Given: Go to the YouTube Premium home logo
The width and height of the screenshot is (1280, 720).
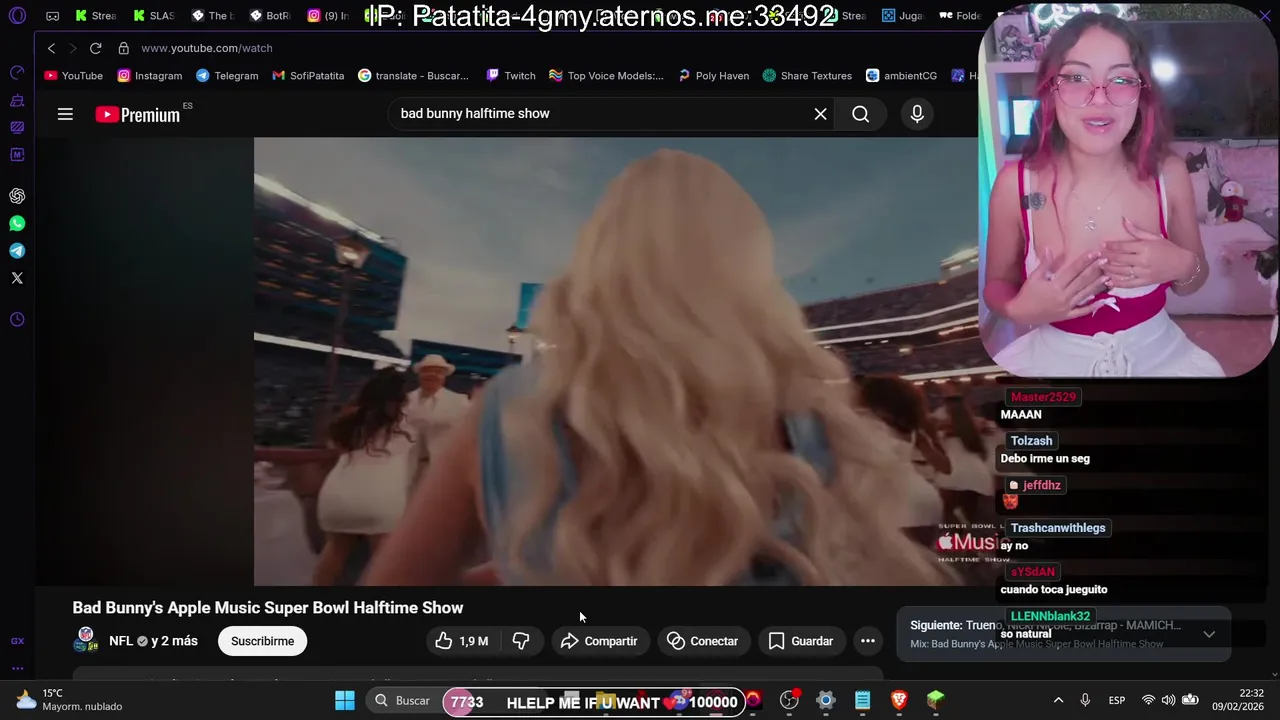Looking at the screenshot, I should 138,114.
